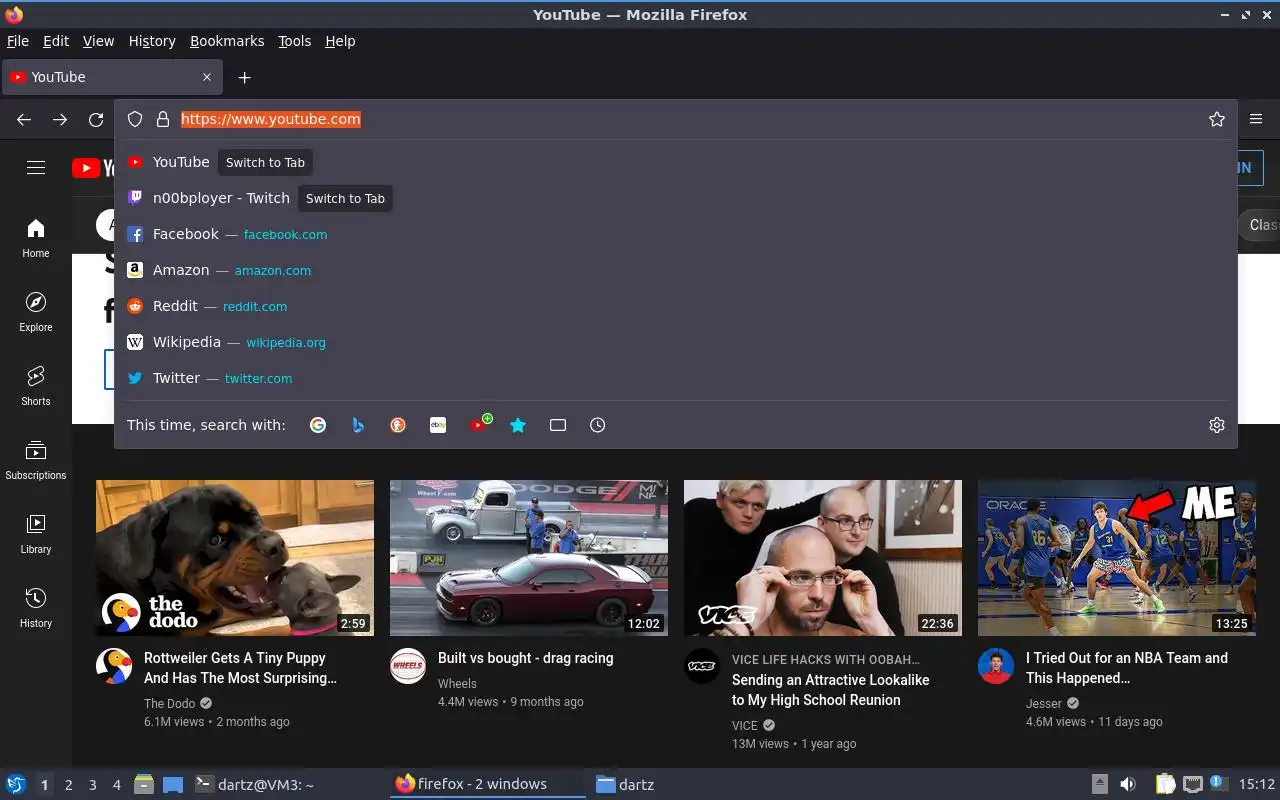Open the Bookmarks menu

coord(227,41)
